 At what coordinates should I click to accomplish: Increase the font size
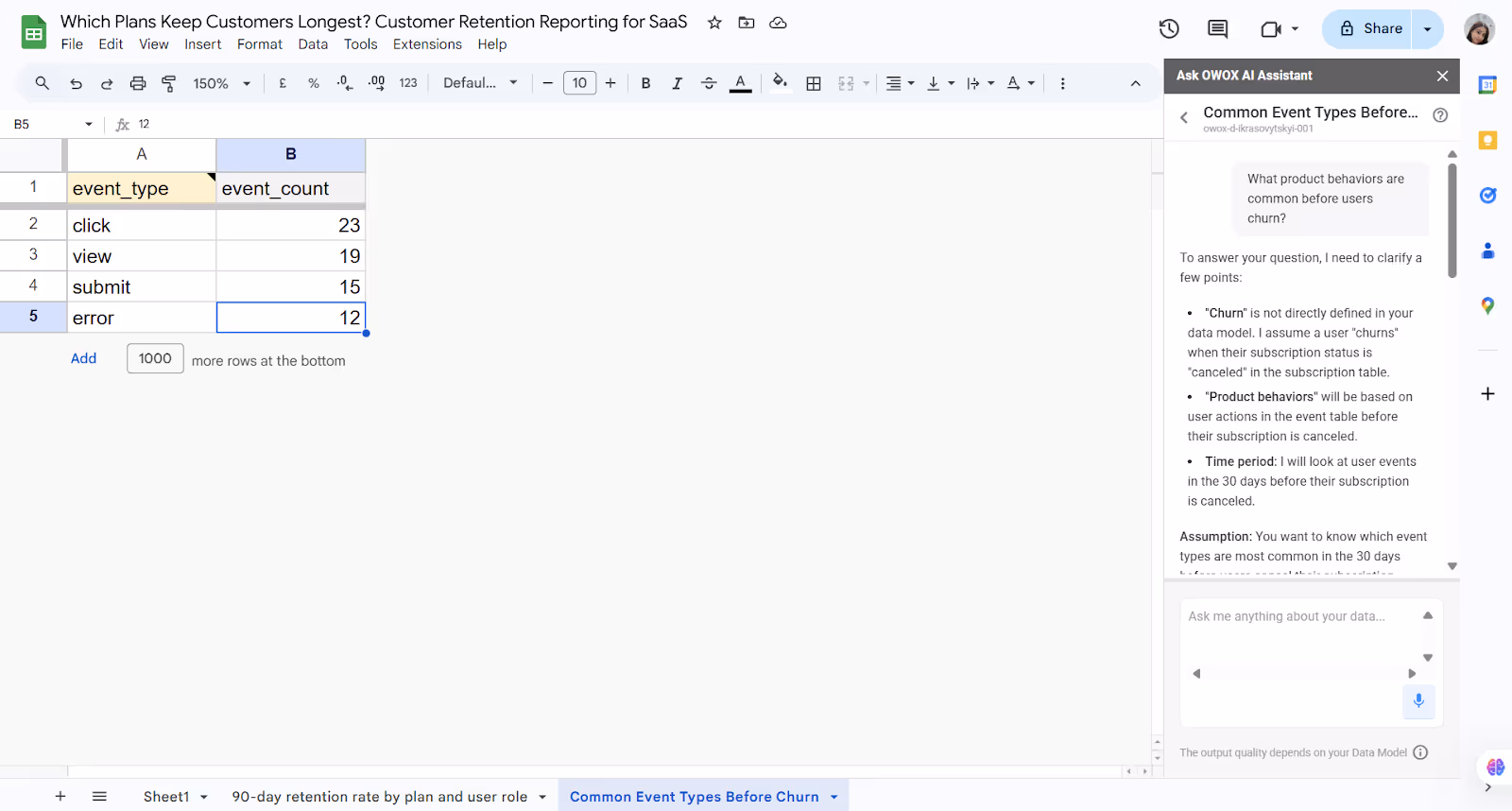[610, 83]
